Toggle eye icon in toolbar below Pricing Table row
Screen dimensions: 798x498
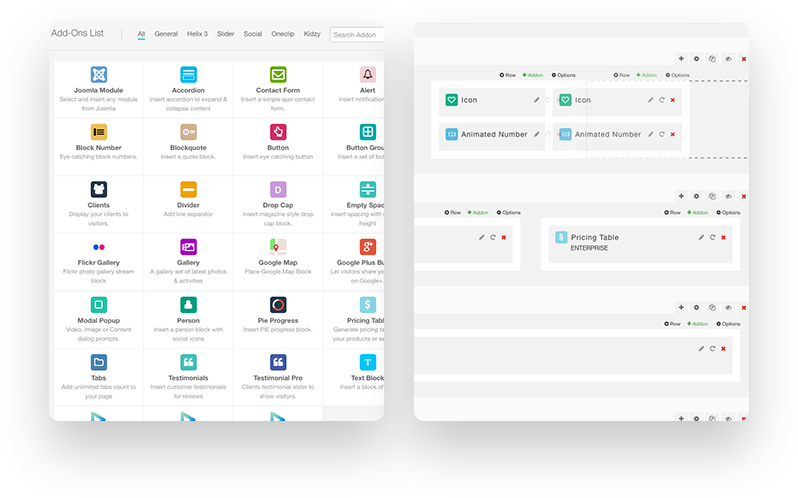728,308
